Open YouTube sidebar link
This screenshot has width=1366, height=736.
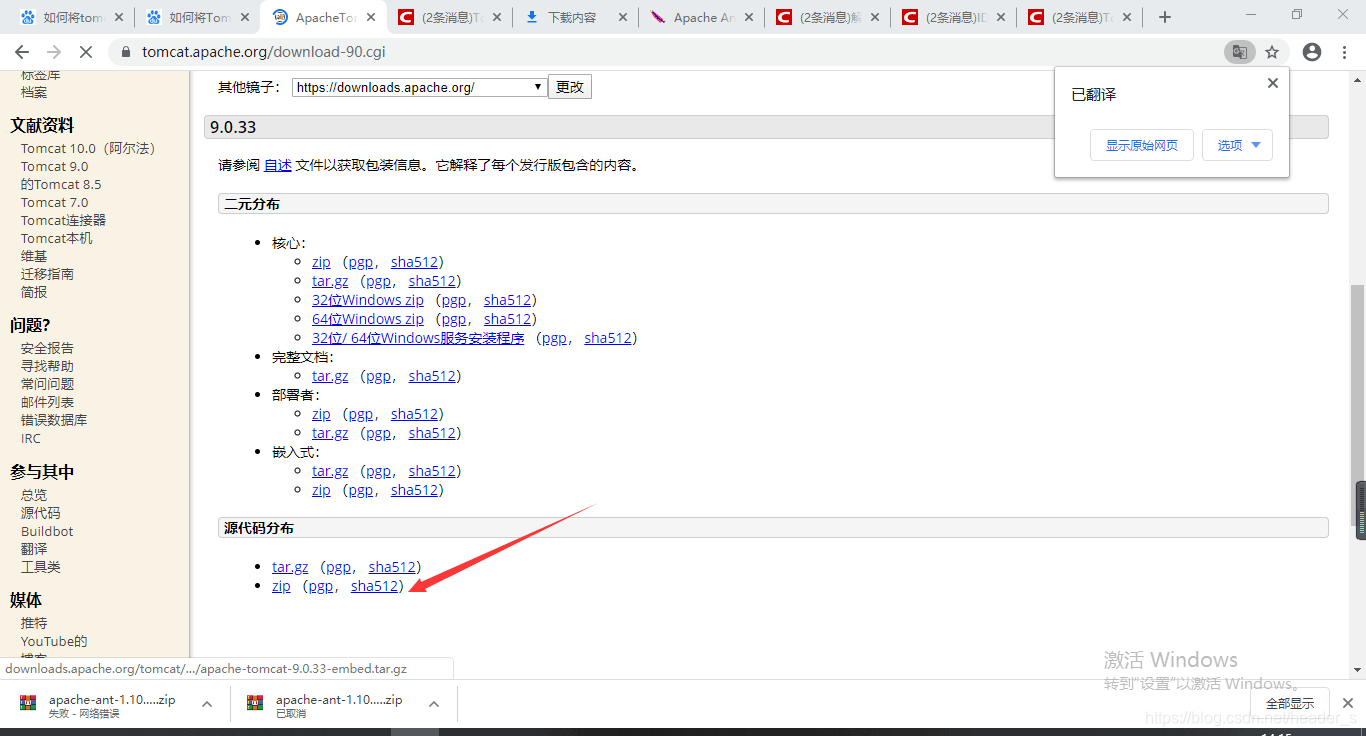coord(54,641)
